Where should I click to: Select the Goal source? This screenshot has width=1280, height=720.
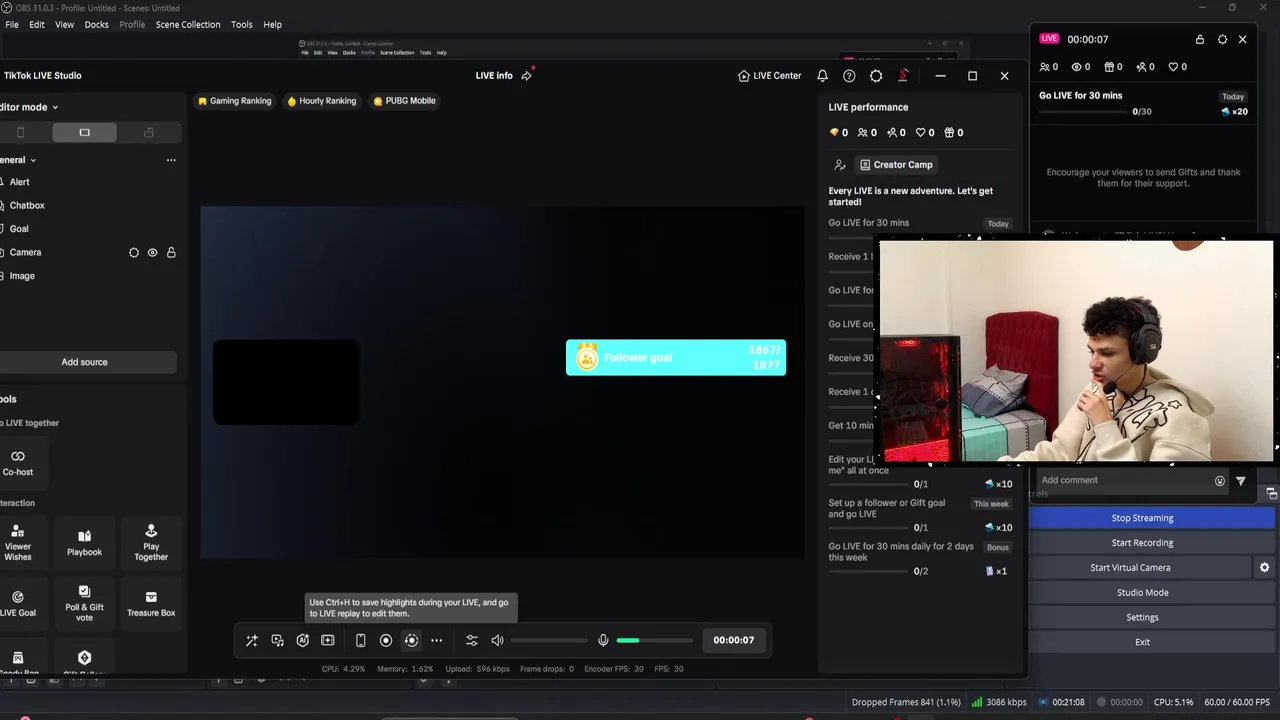pos(19,229)
